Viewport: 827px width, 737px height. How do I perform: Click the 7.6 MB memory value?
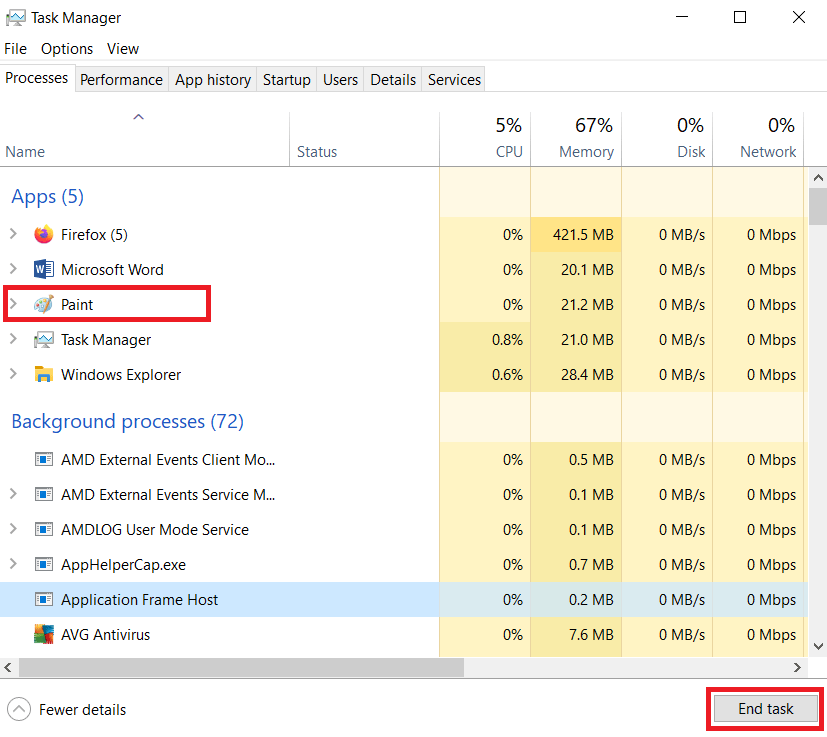(x=591, y=634)
